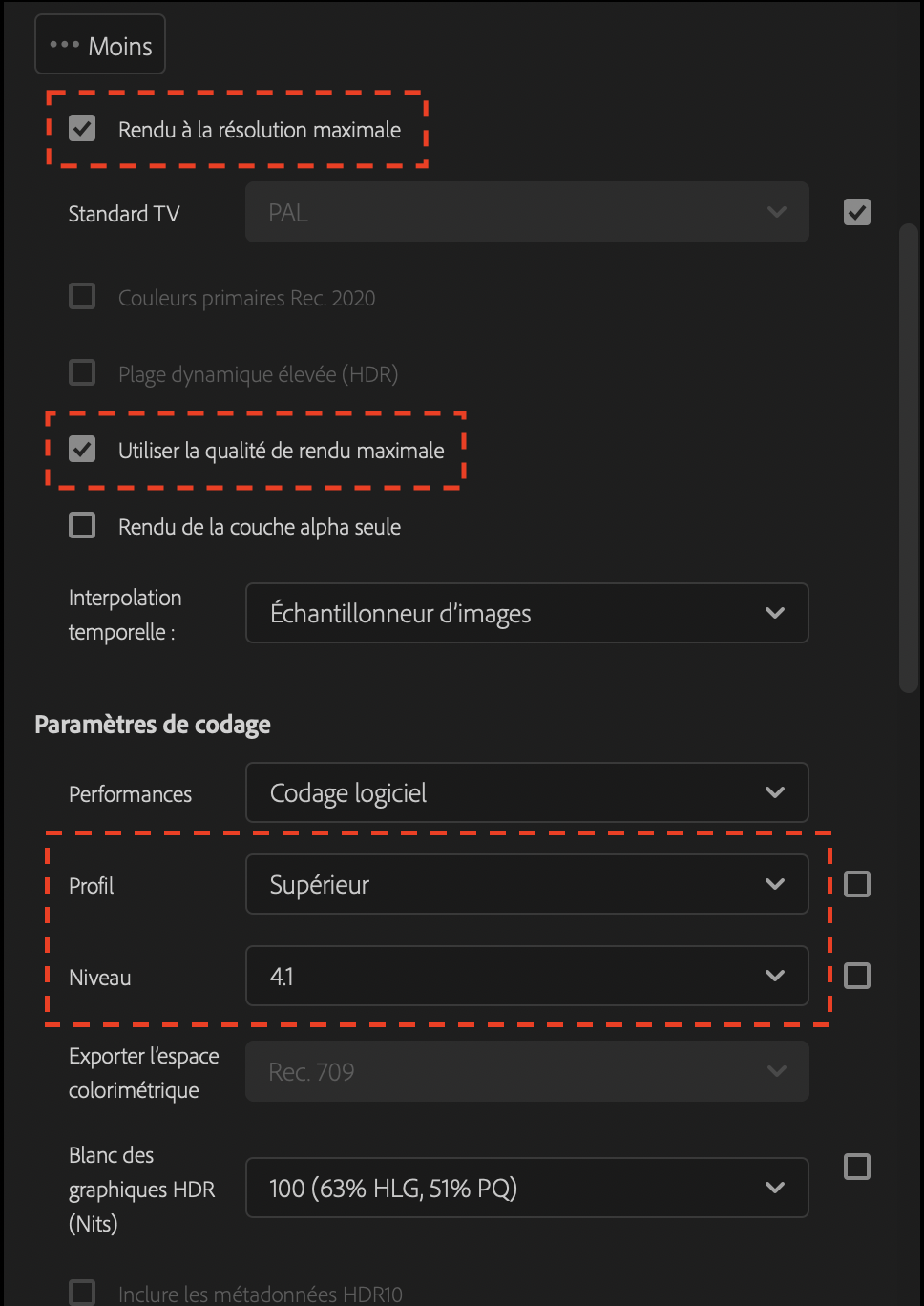Image resolution: width=924 pixels, height=1306 pixels.
Task: Open the chevron on the Standard TV dropdown
Action: pos(775,212)
